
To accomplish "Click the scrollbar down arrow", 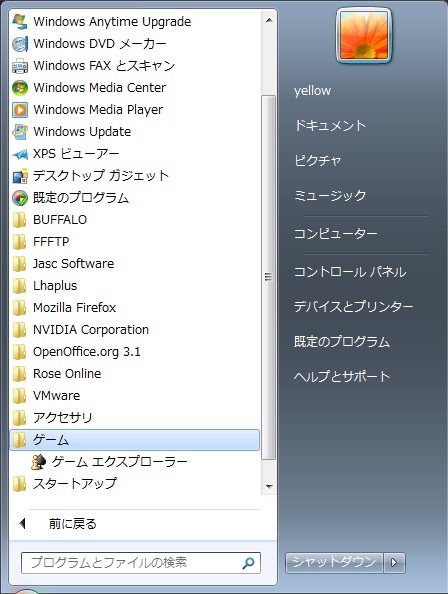I will click(x=269, y=486).
